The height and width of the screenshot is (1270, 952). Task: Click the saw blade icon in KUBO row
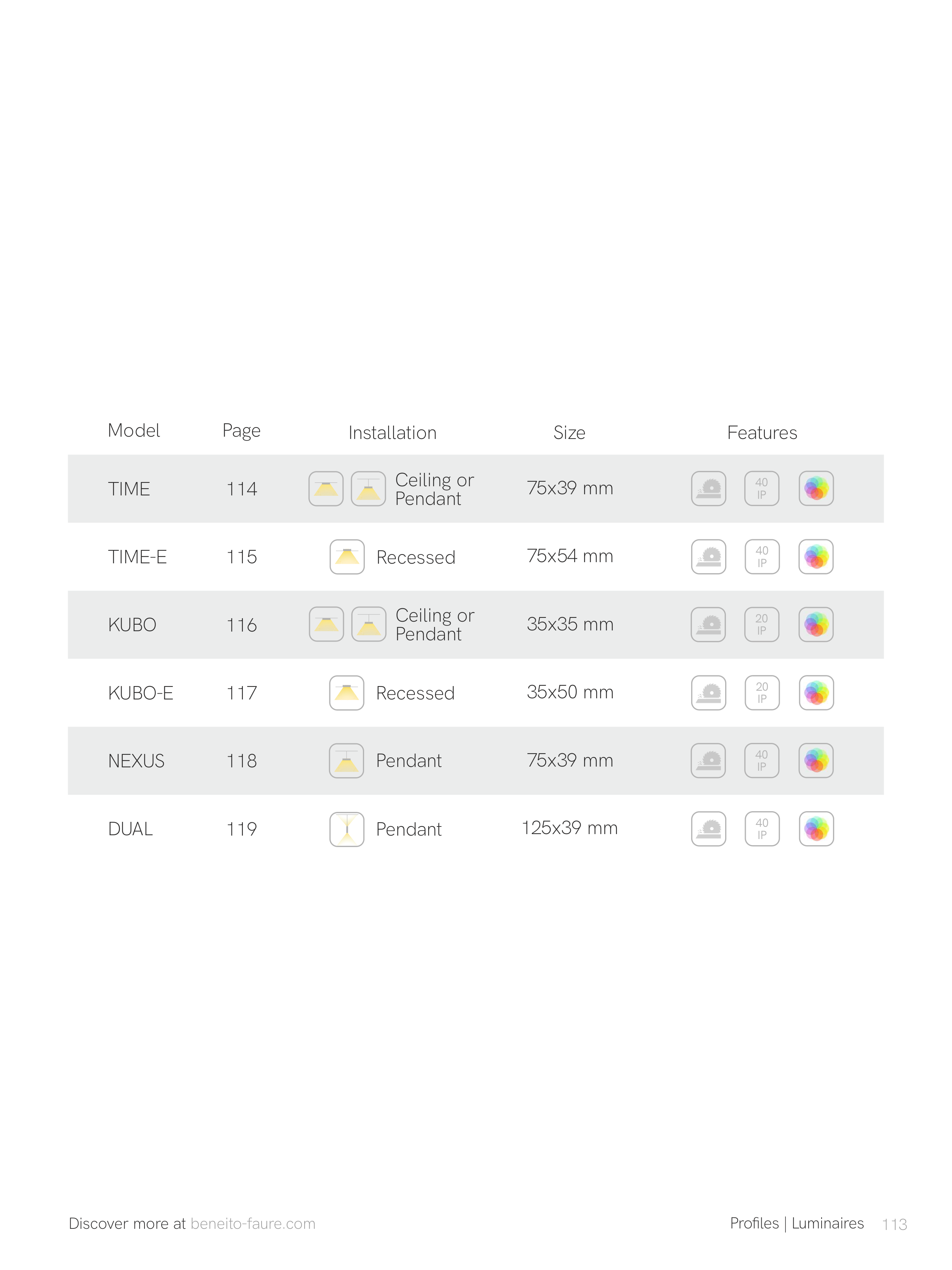tap(708, 624)
